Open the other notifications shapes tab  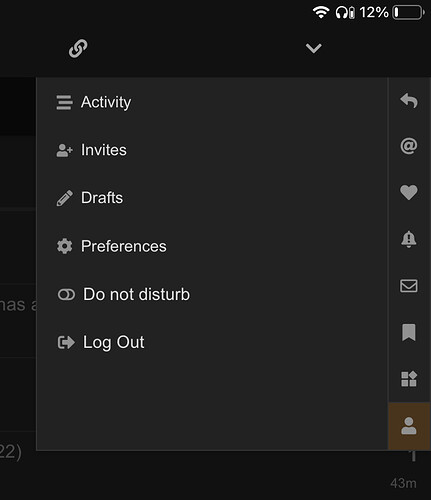click(x=409, y=379)
